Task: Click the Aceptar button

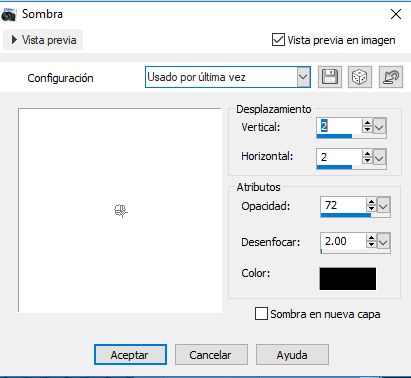Action: 130,355
